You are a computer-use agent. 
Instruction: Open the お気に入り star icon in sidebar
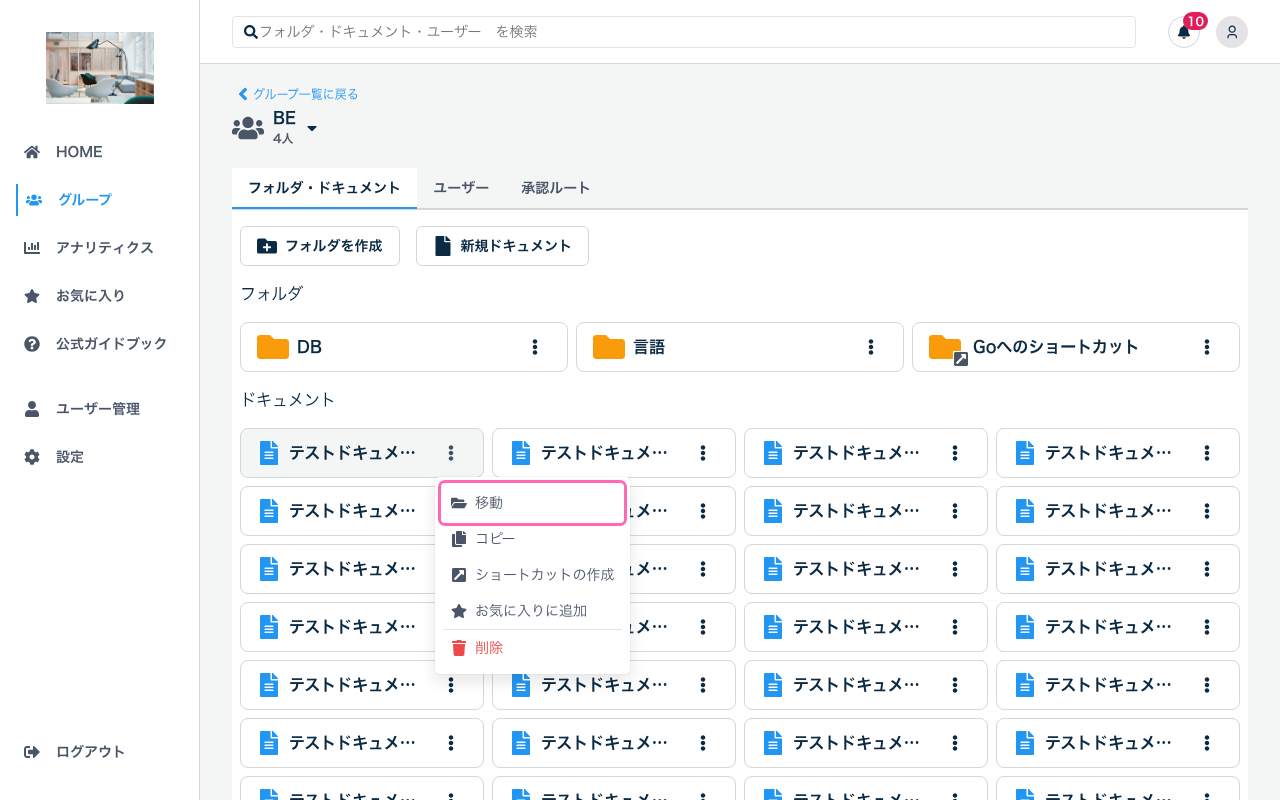[34, 295]
